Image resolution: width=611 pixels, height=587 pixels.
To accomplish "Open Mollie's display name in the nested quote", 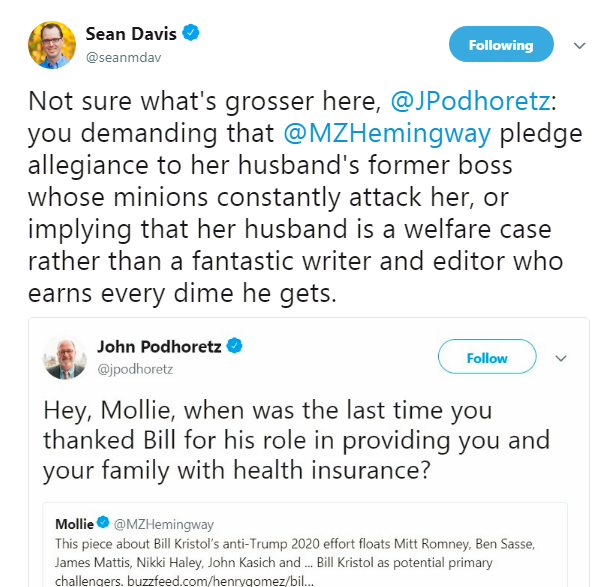I will tap(74, 524).
